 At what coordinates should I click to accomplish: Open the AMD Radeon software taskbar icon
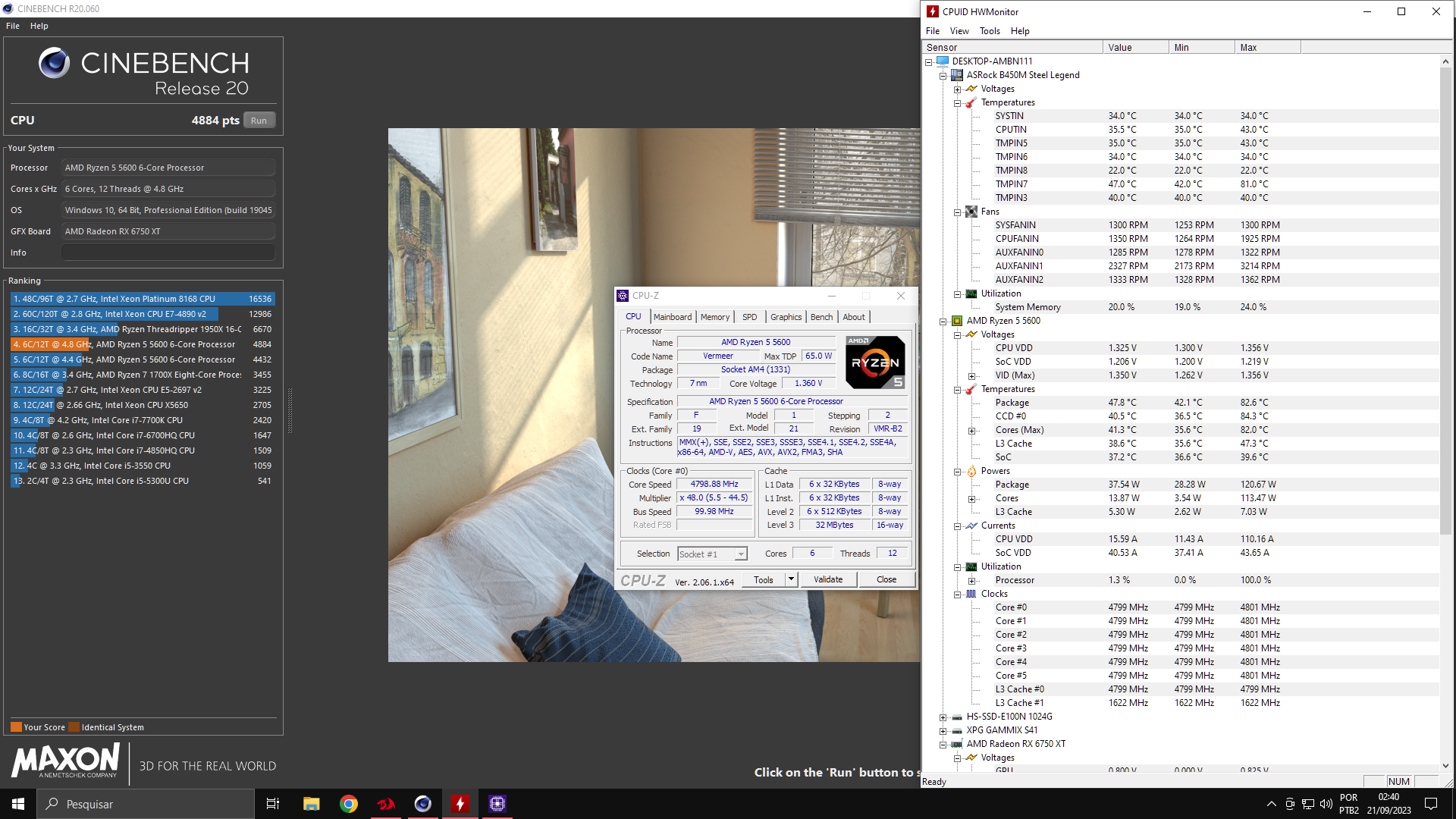pyautogui.click(x=386, y=804)
